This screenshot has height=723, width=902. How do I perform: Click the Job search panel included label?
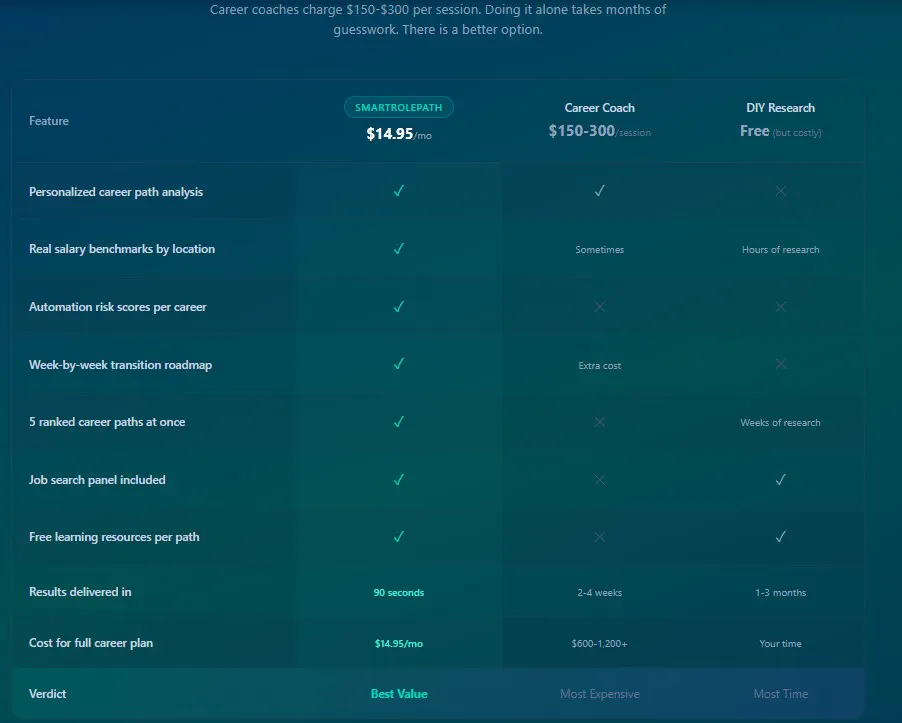(x=97, y=480)
